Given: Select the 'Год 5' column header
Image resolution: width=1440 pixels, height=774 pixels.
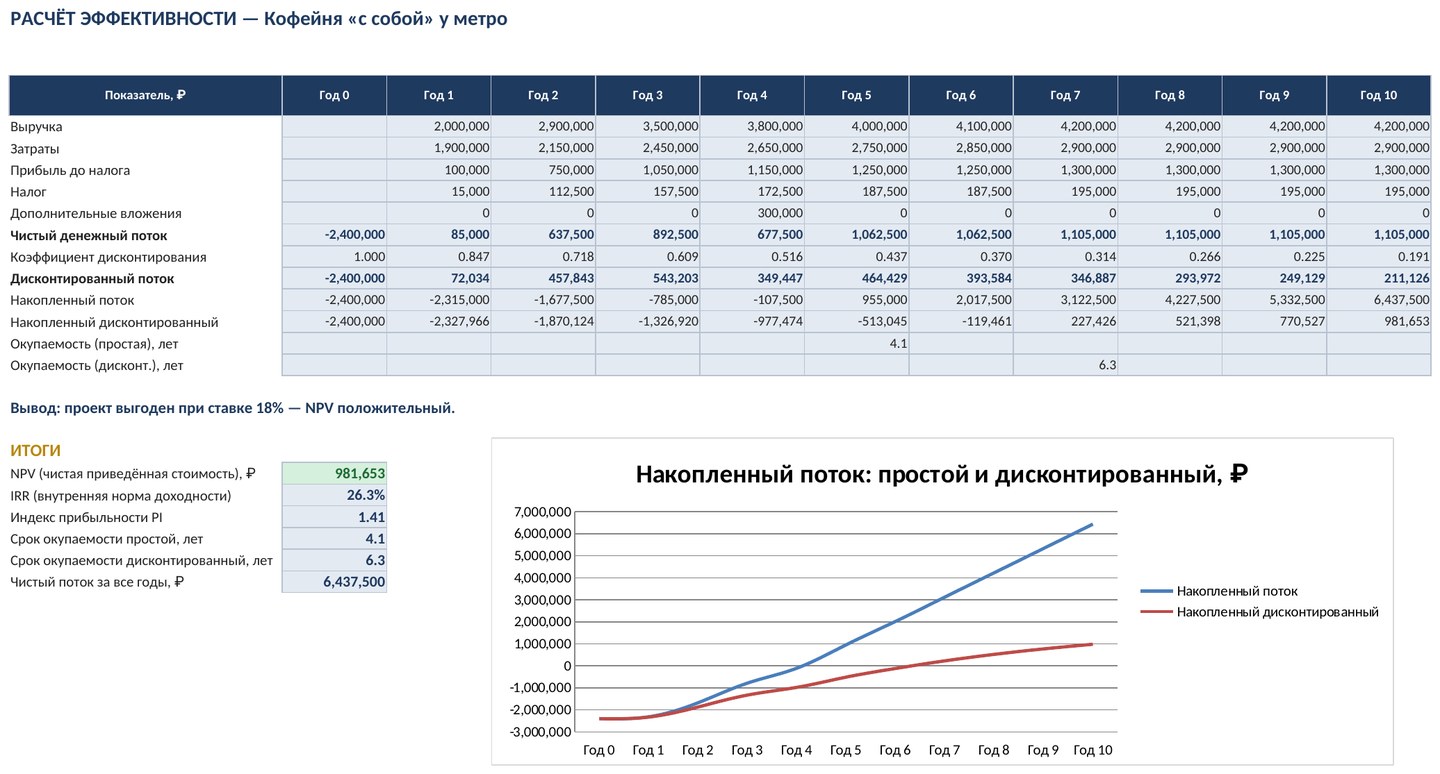Looking at the screenshot, I should point(856,95).
